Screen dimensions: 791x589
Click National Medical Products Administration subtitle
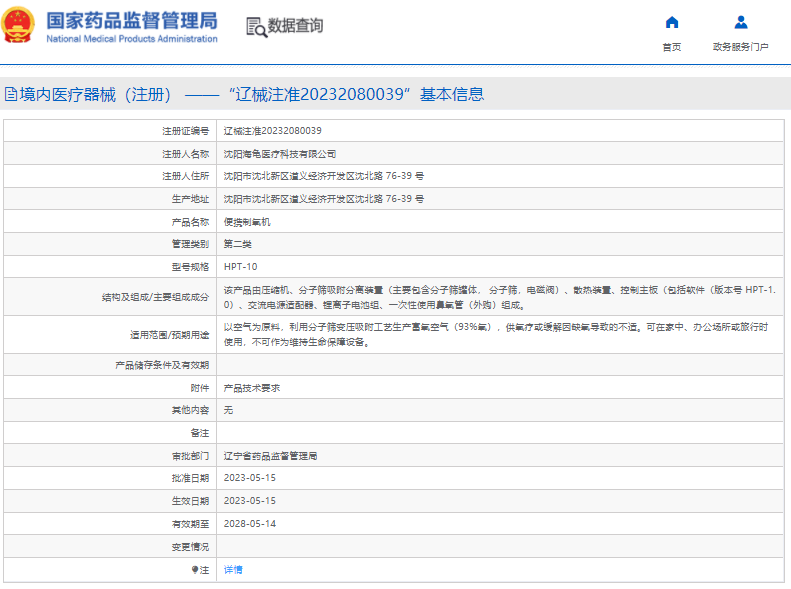click(132, 39)
